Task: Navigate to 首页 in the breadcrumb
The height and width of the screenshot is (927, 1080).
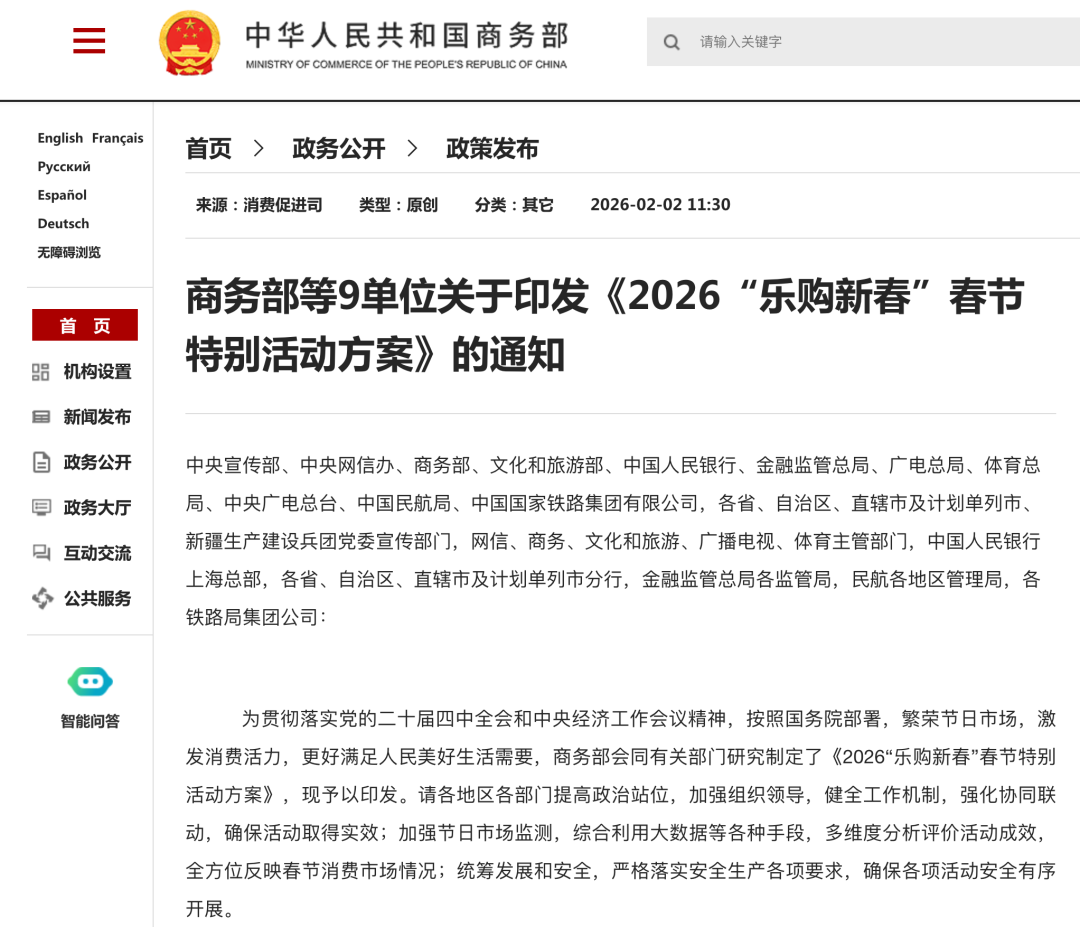Action: point(206,148)
